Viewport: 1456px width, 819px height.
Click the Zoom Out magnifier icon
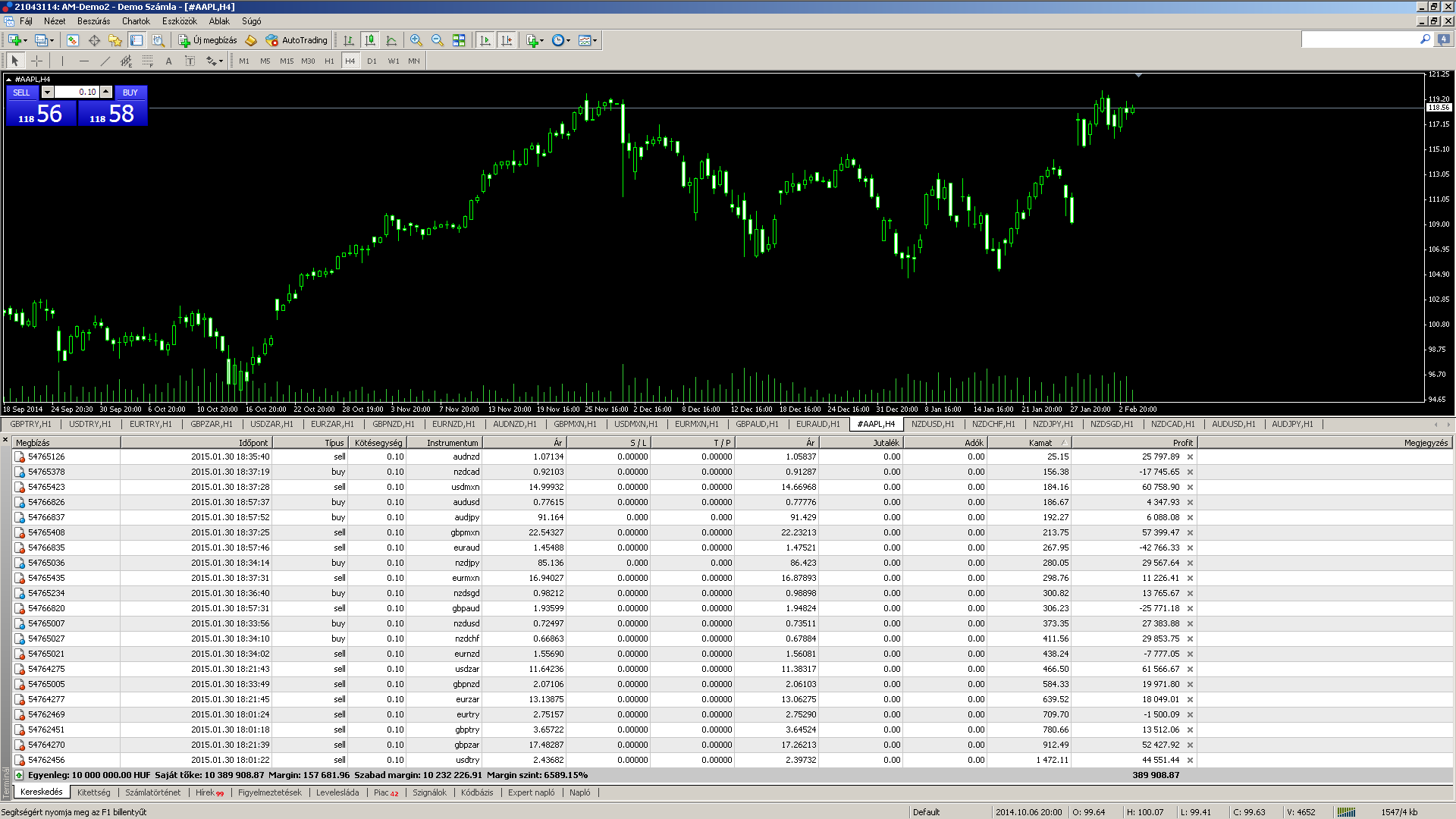(x=438, y=40)
